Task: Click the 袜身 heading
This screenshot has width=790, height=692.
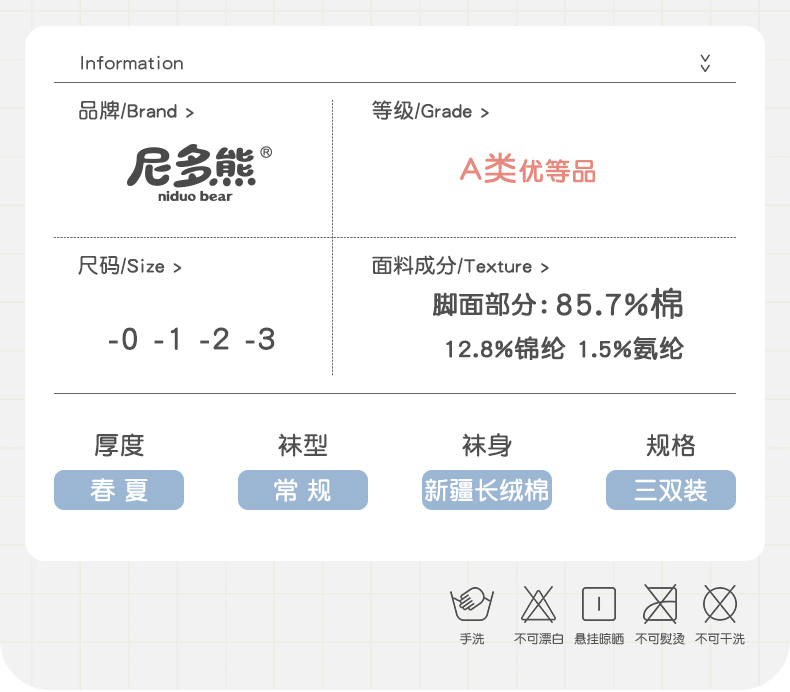Action: coord(487,446)
